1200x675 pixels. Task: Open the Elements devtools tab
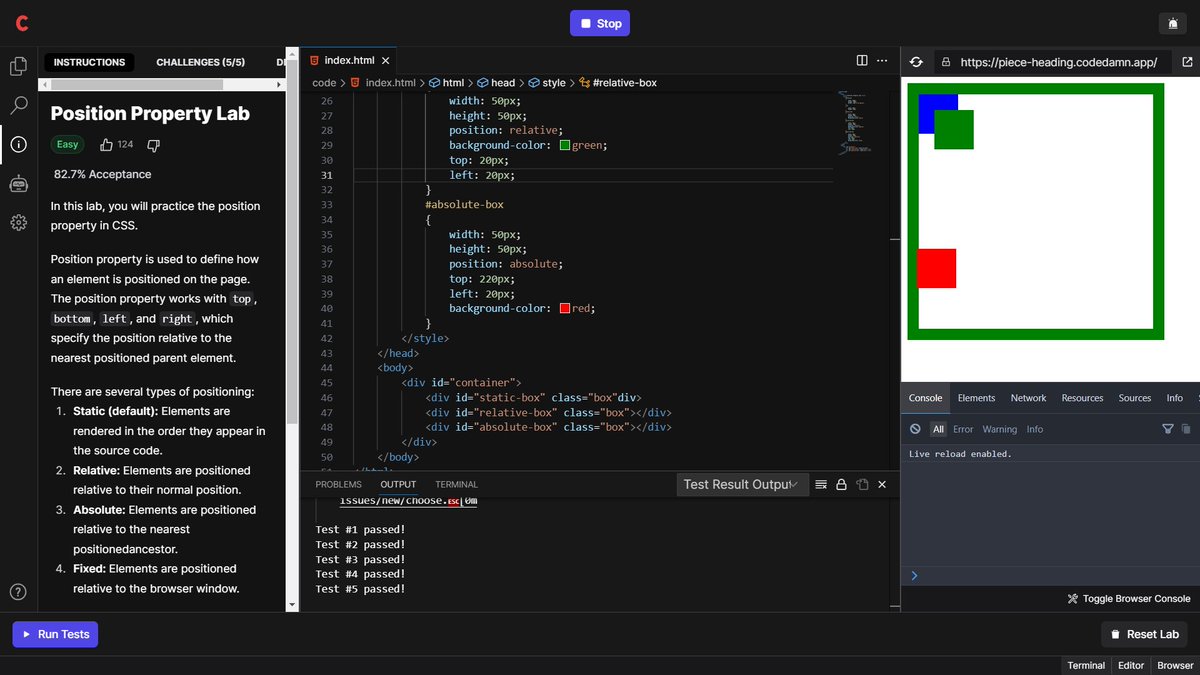pos(976,398)
